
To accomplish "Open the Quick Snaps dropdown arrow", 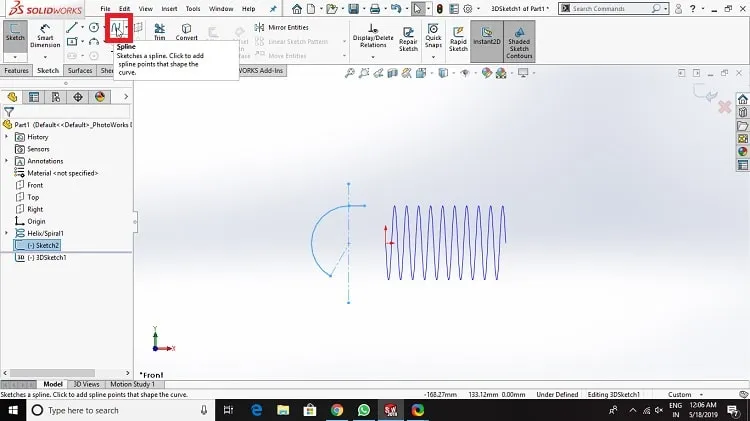I will click(433, 57).
